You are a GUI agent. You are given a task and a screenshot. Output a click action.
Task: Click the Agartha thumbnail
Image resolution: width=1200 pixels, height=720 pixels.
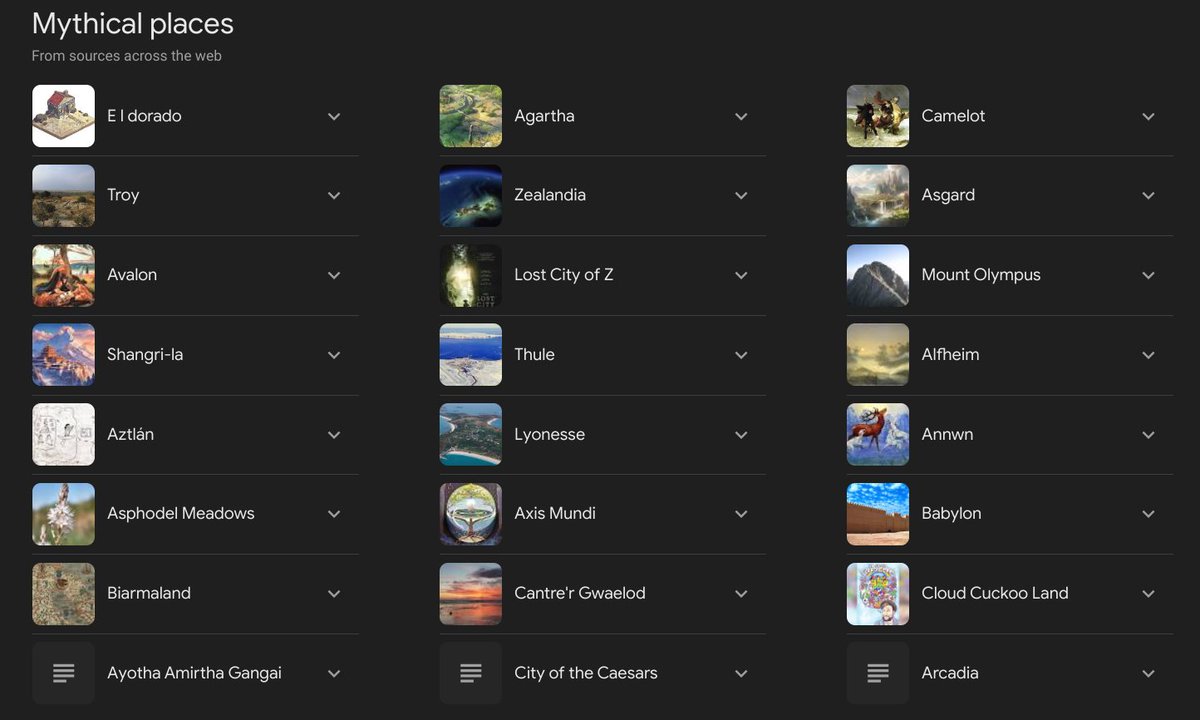tap(470, 115)
